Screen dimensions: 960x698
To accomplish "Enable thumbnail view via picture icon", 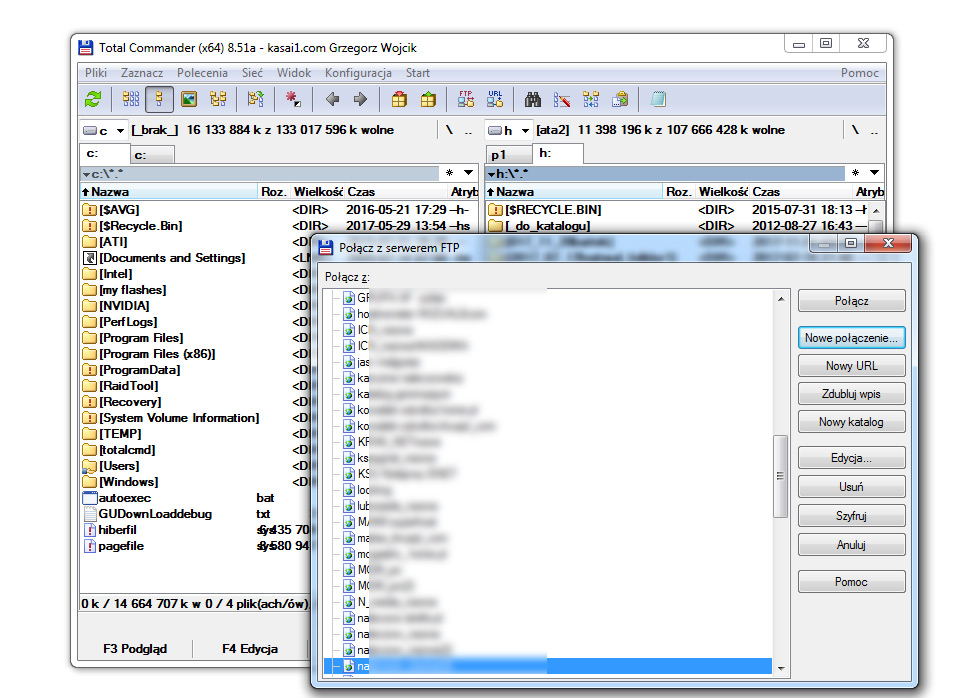I will (x=189, y=99).
